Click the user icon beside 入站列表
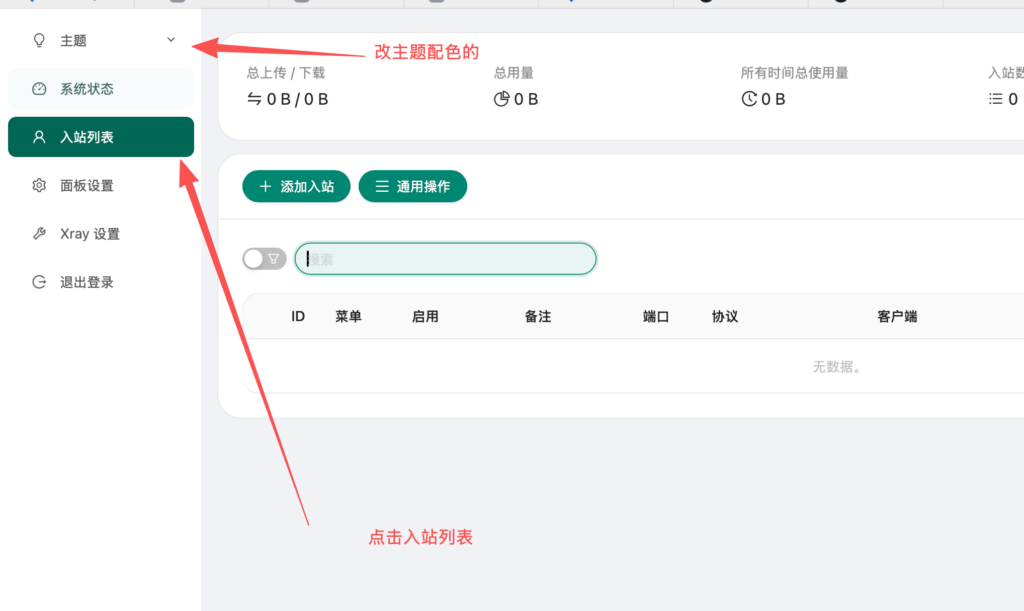This screenshot has height=611, width=1024. [39, 137]
